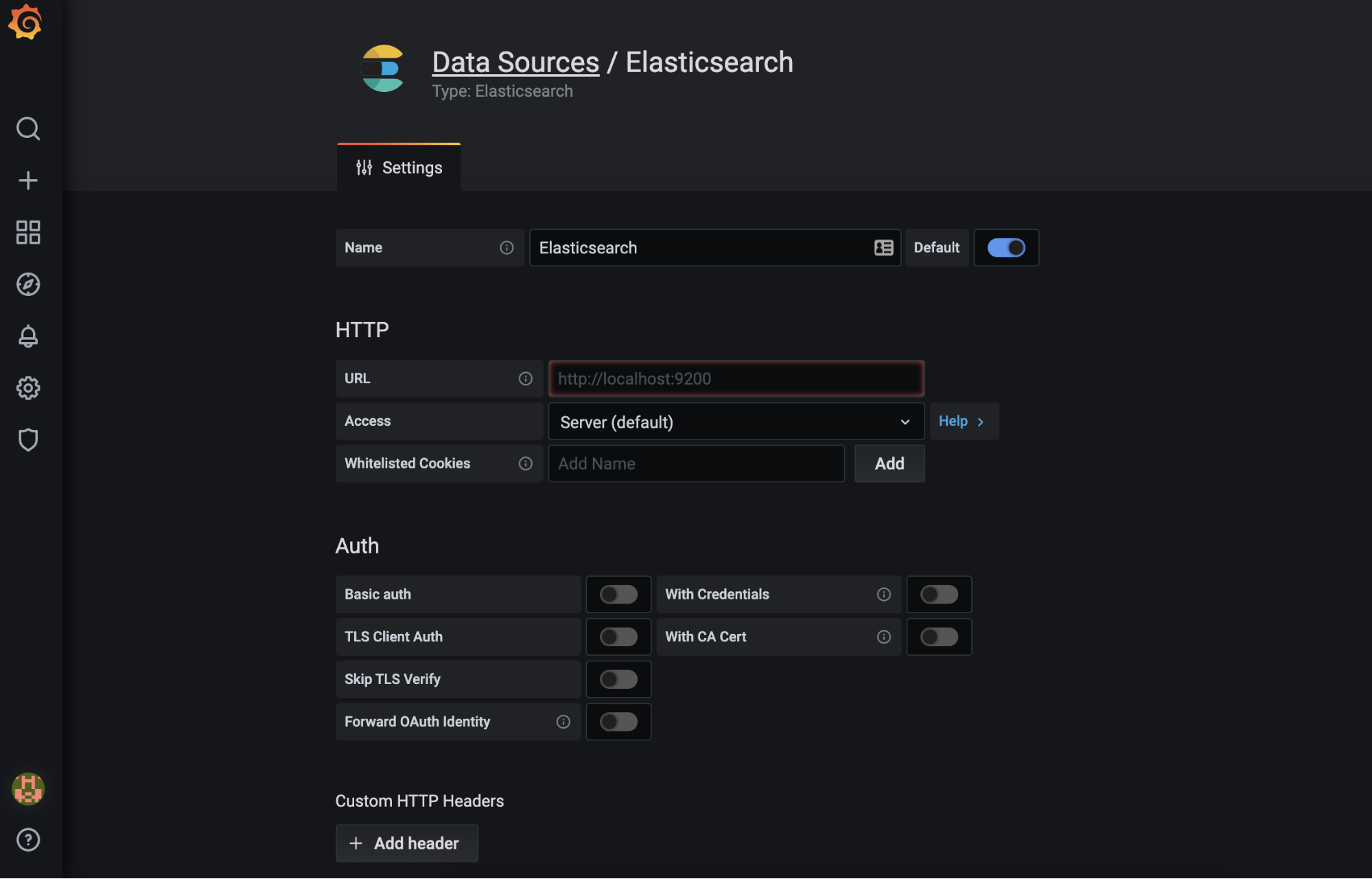1372x879 pixels.
Task: Toggle the Default data source switch
Action: click(x=1006, y=247)
